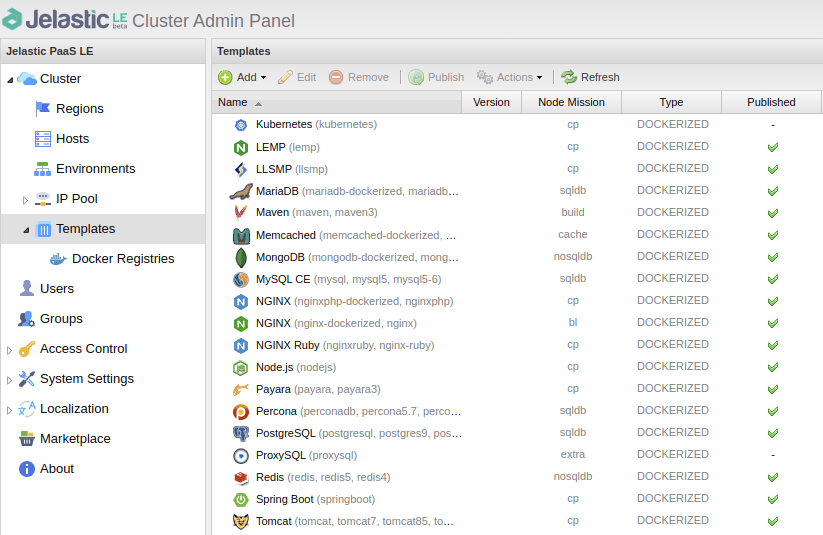Open the Actions dropdown menu
The image size is (823, 535).
(509, 78)
